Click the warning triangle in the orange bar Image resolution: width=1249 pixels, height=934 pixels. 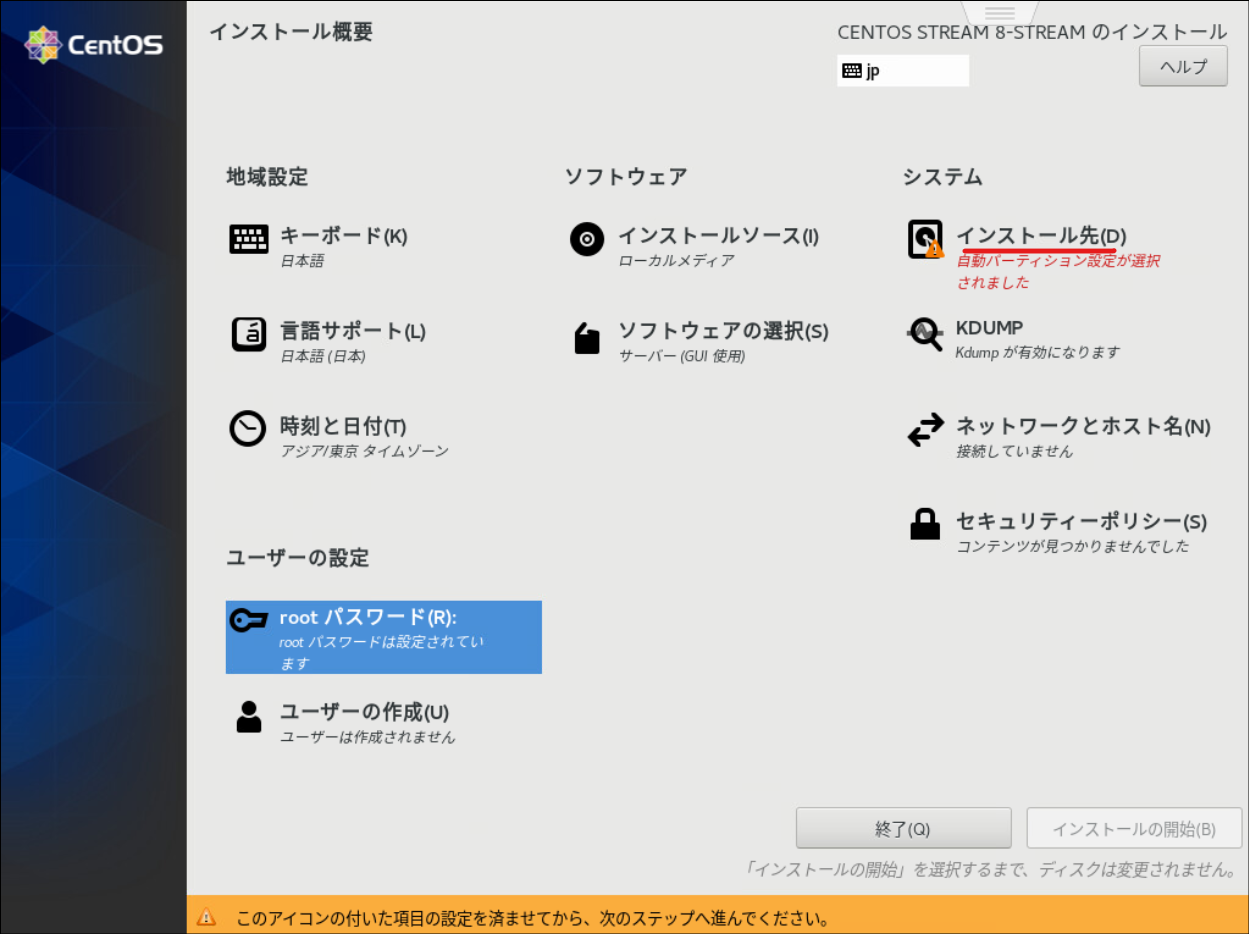pyautogui.click(x=206, y=916)
